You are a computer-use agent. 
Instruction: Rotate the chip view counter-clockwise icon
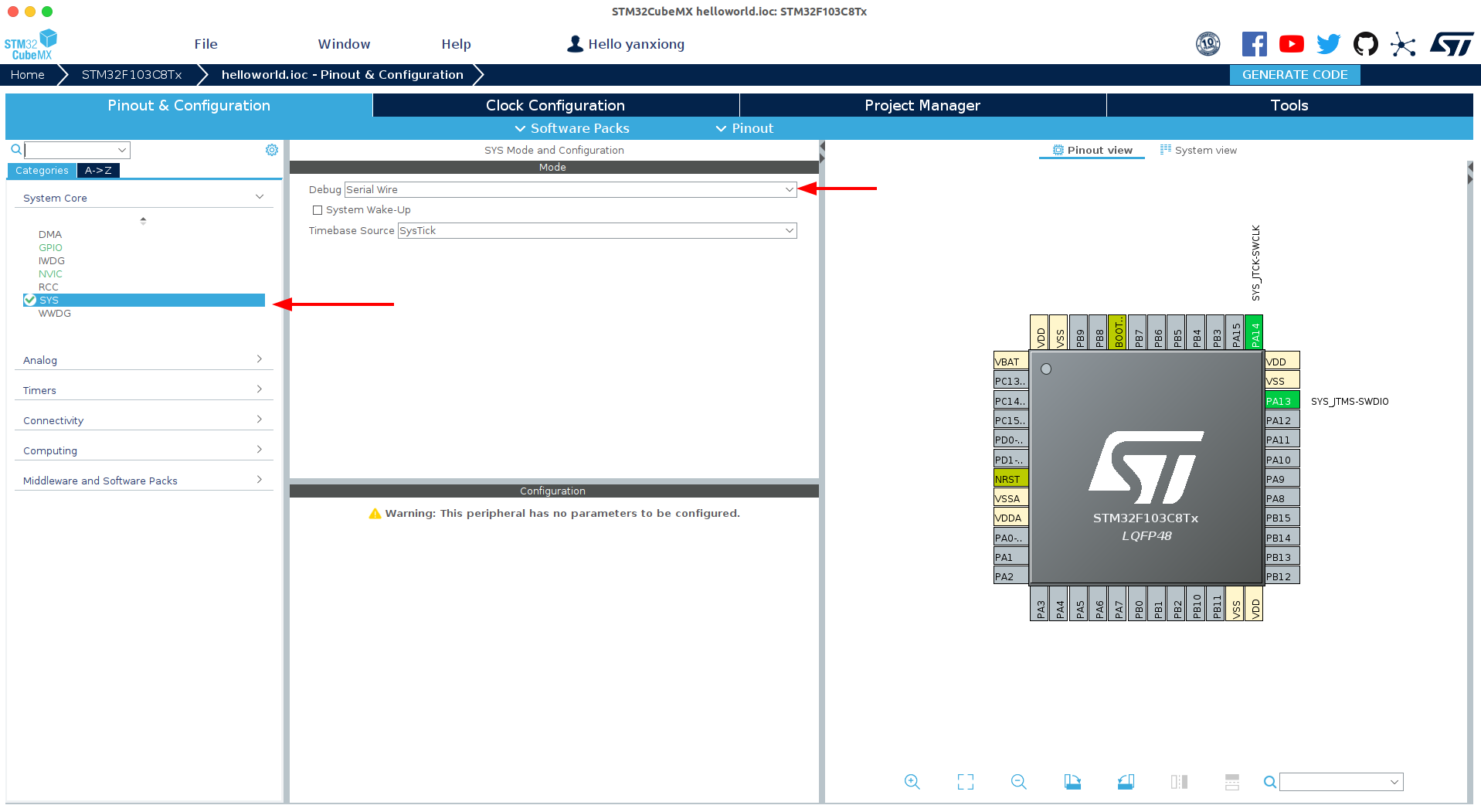pos(1126,782)
